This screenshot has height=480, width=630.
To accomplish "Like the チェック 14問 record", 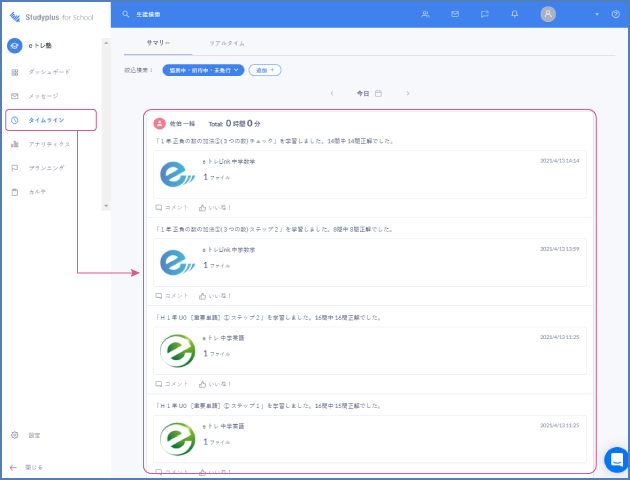I will 215,208.
